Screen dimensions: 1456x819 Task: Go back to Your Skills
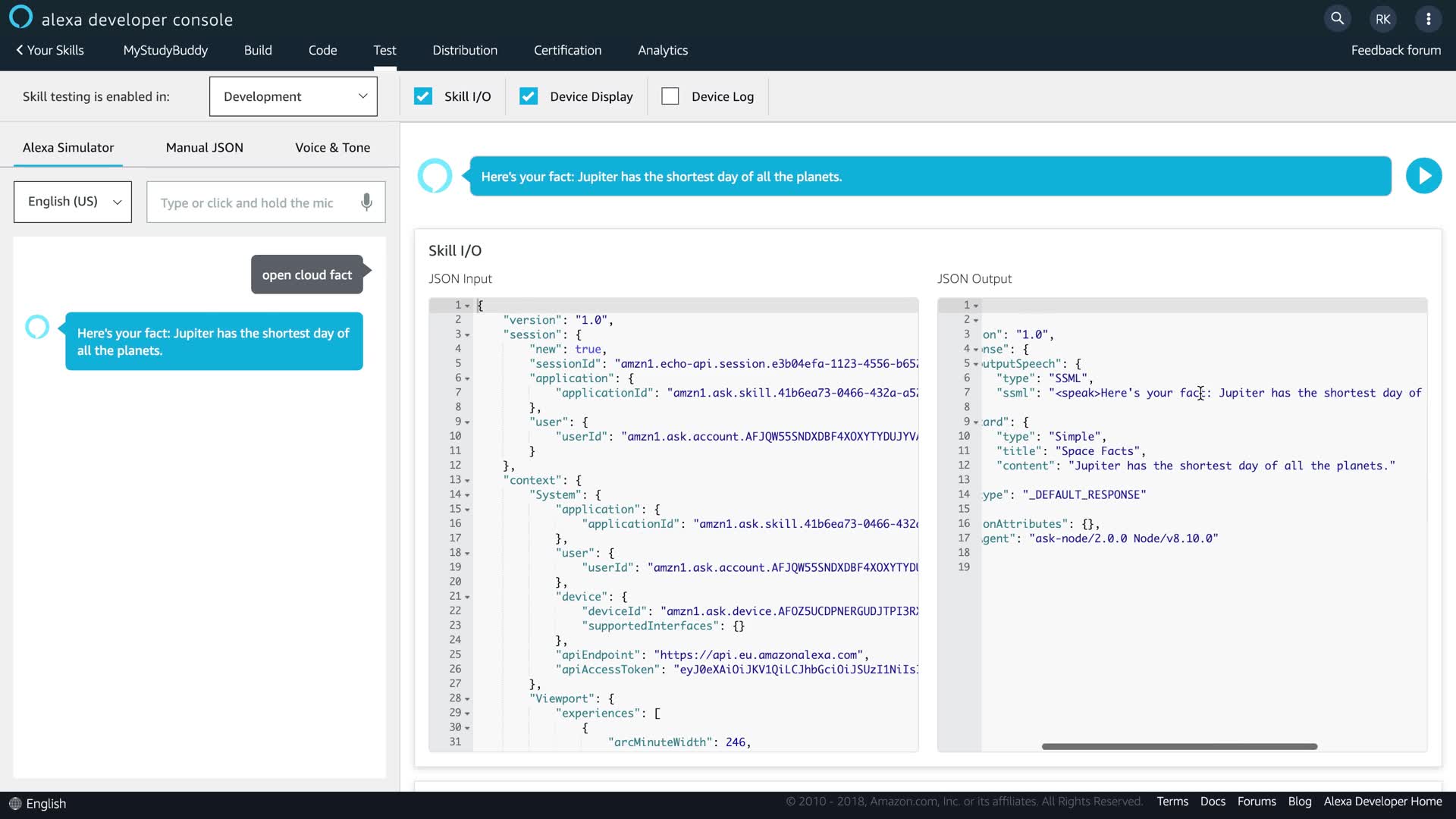[50, 50]
